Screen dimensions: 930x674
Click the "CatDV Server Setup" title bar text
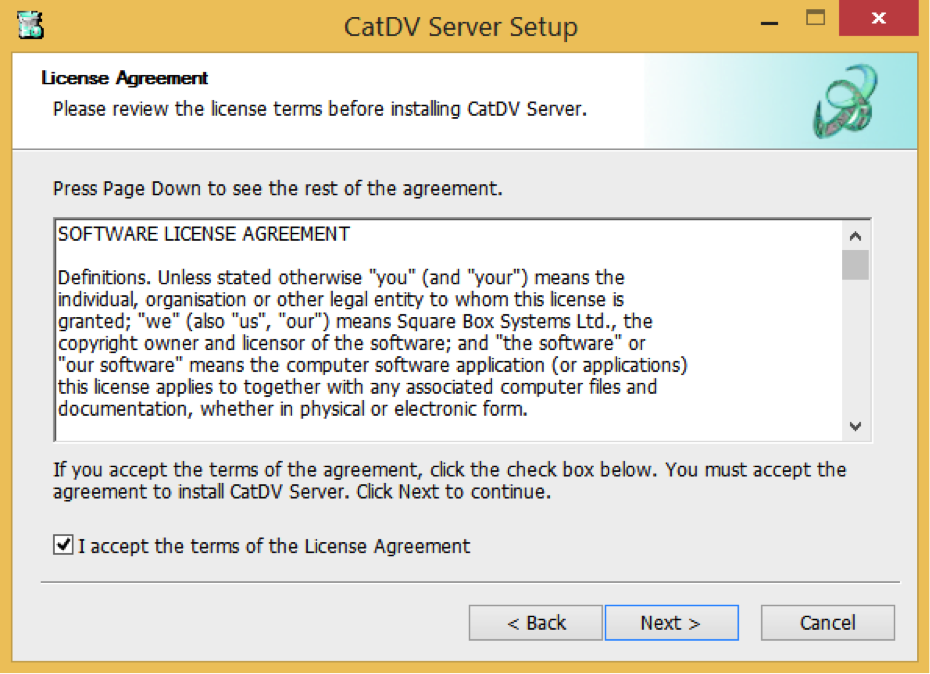460,26
